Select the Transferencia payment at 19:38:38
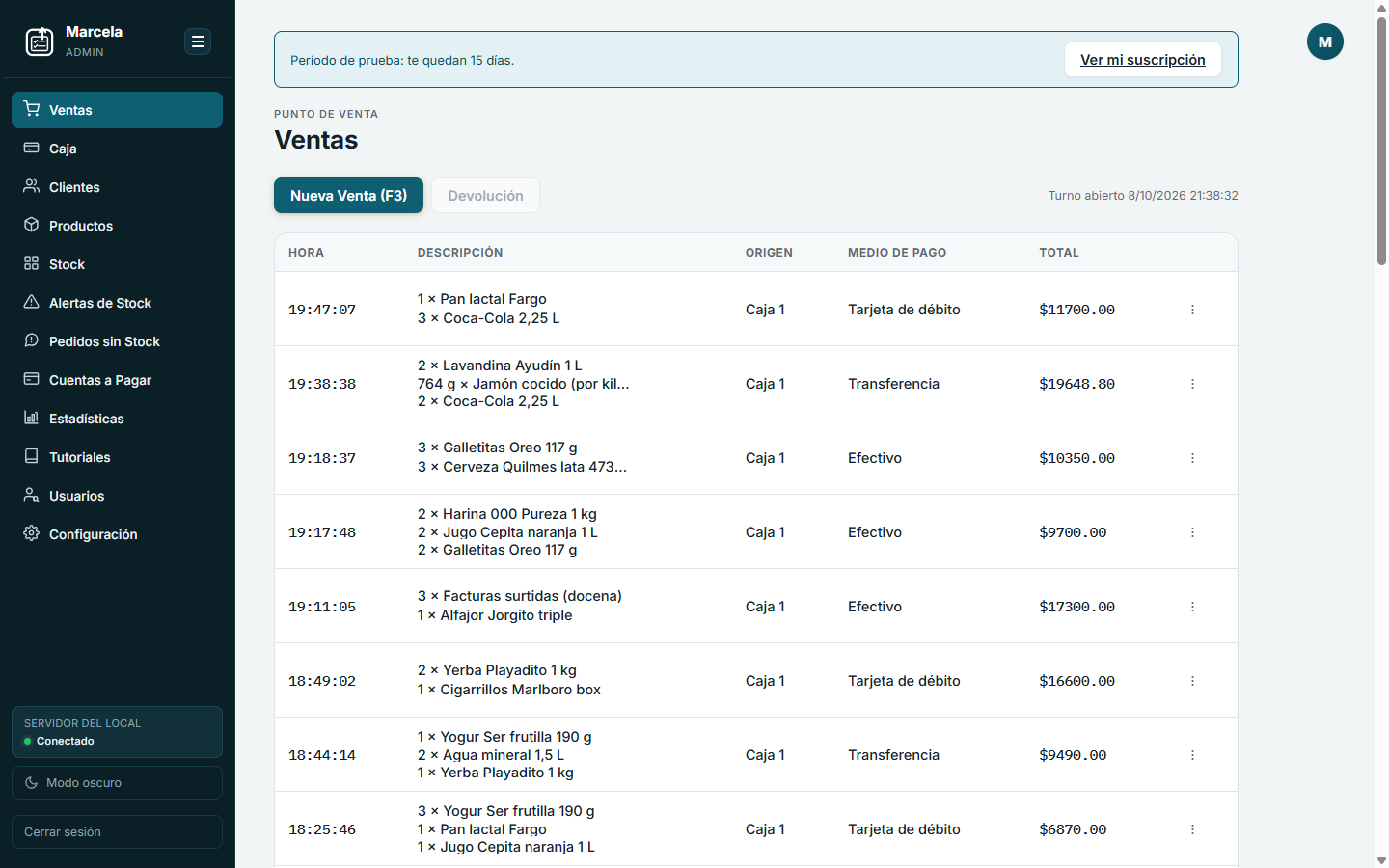 [893, 384]
